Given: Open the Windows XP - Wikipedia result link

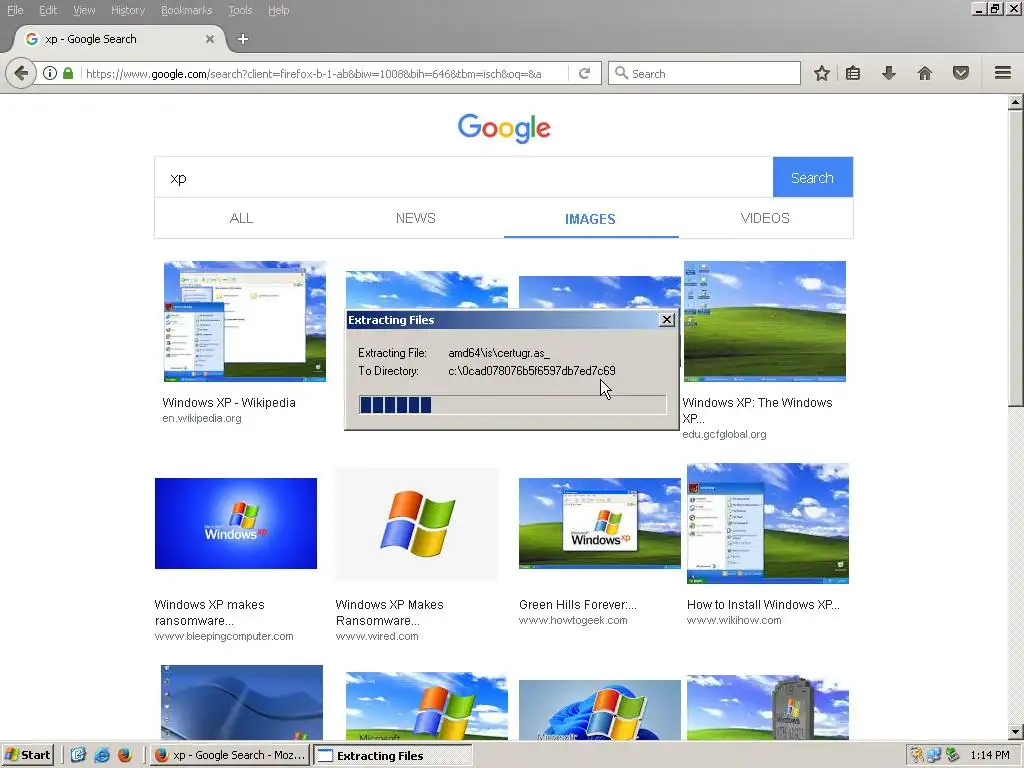Looking at the screenshot, I should [229, 402].
